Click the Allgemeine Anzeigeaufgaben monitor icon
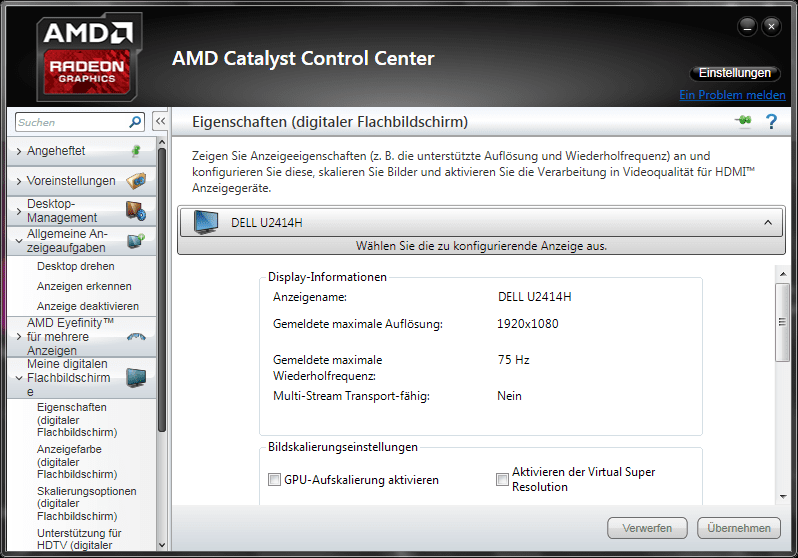Image resolution: width=798 pixels, height=558 pixels. click(x=136, y=240)
